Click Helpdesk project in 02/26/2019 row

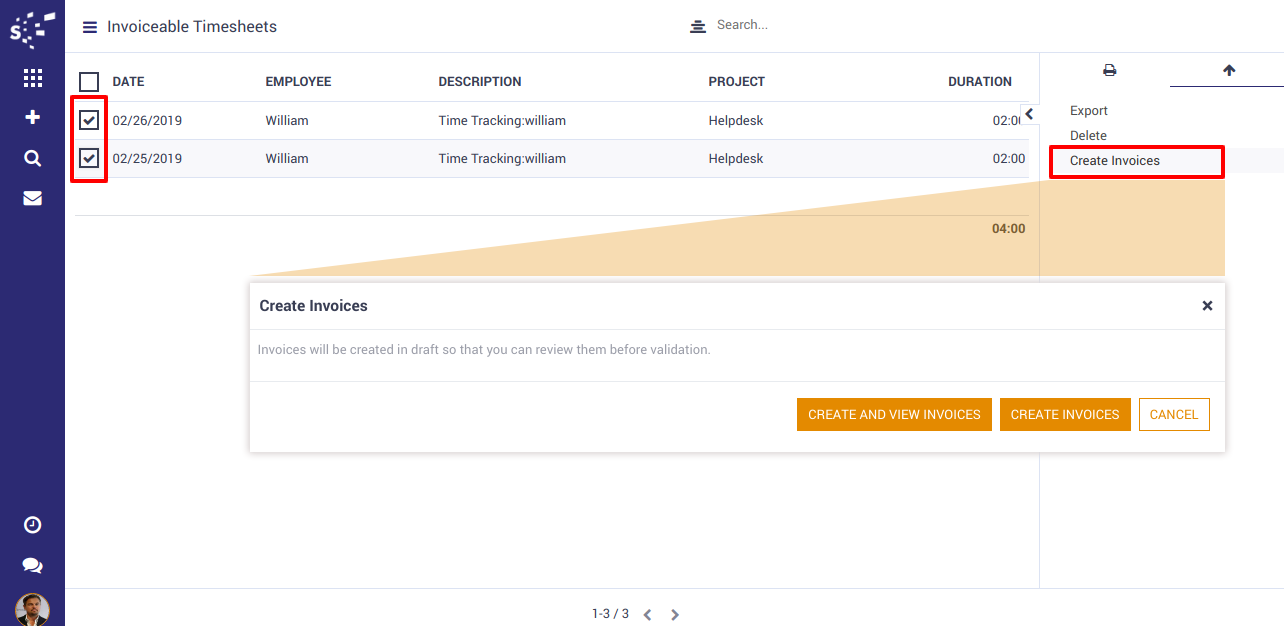coord(736,121)
